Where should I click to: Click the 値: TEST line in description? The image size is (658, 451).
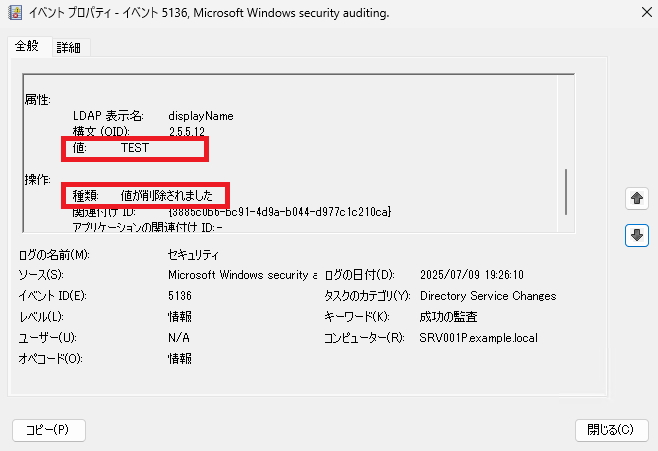tap(111, 148)
